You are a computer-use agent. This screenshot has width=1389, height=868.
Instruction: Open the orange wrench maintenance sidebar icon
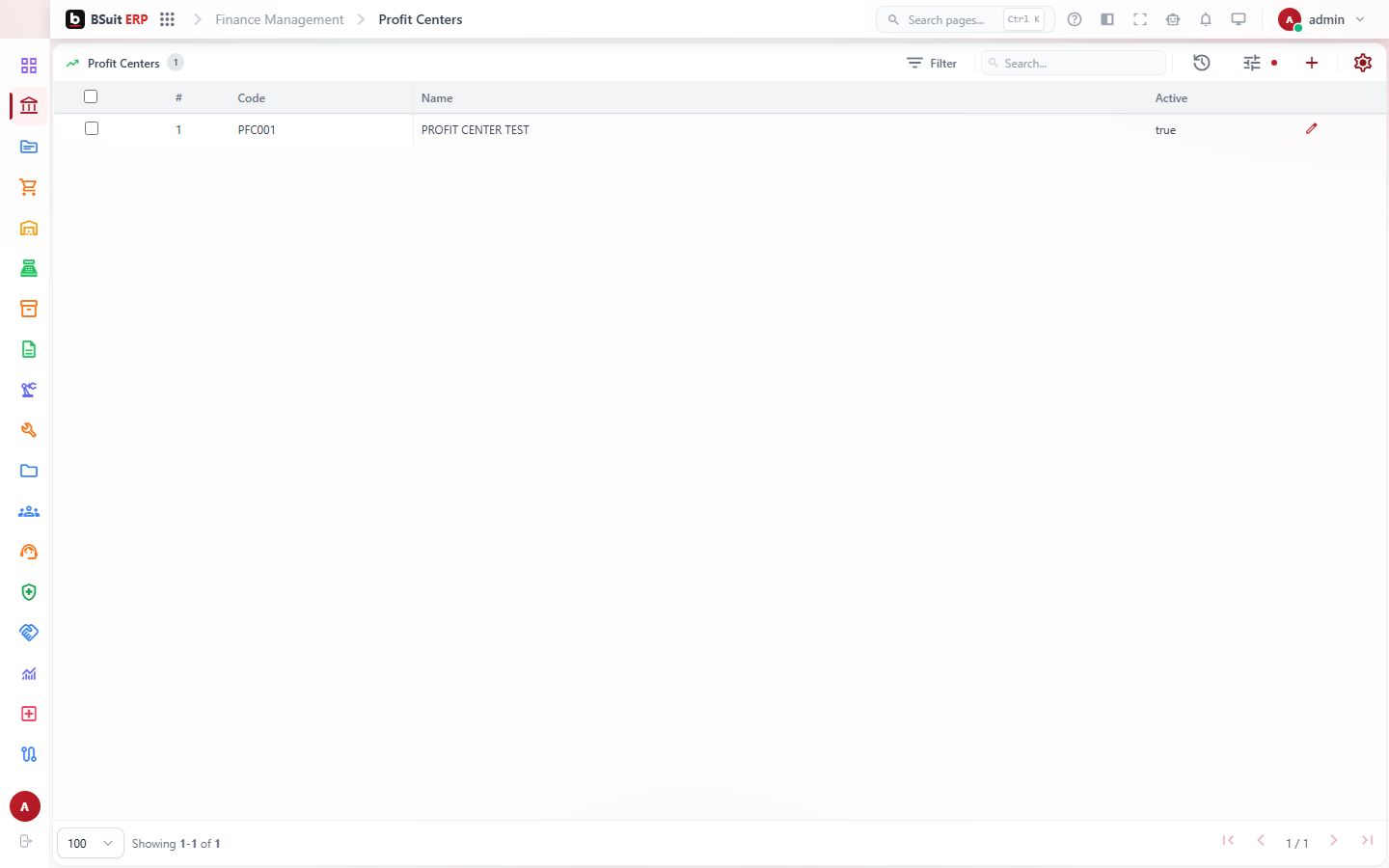(x=29, y=430)
